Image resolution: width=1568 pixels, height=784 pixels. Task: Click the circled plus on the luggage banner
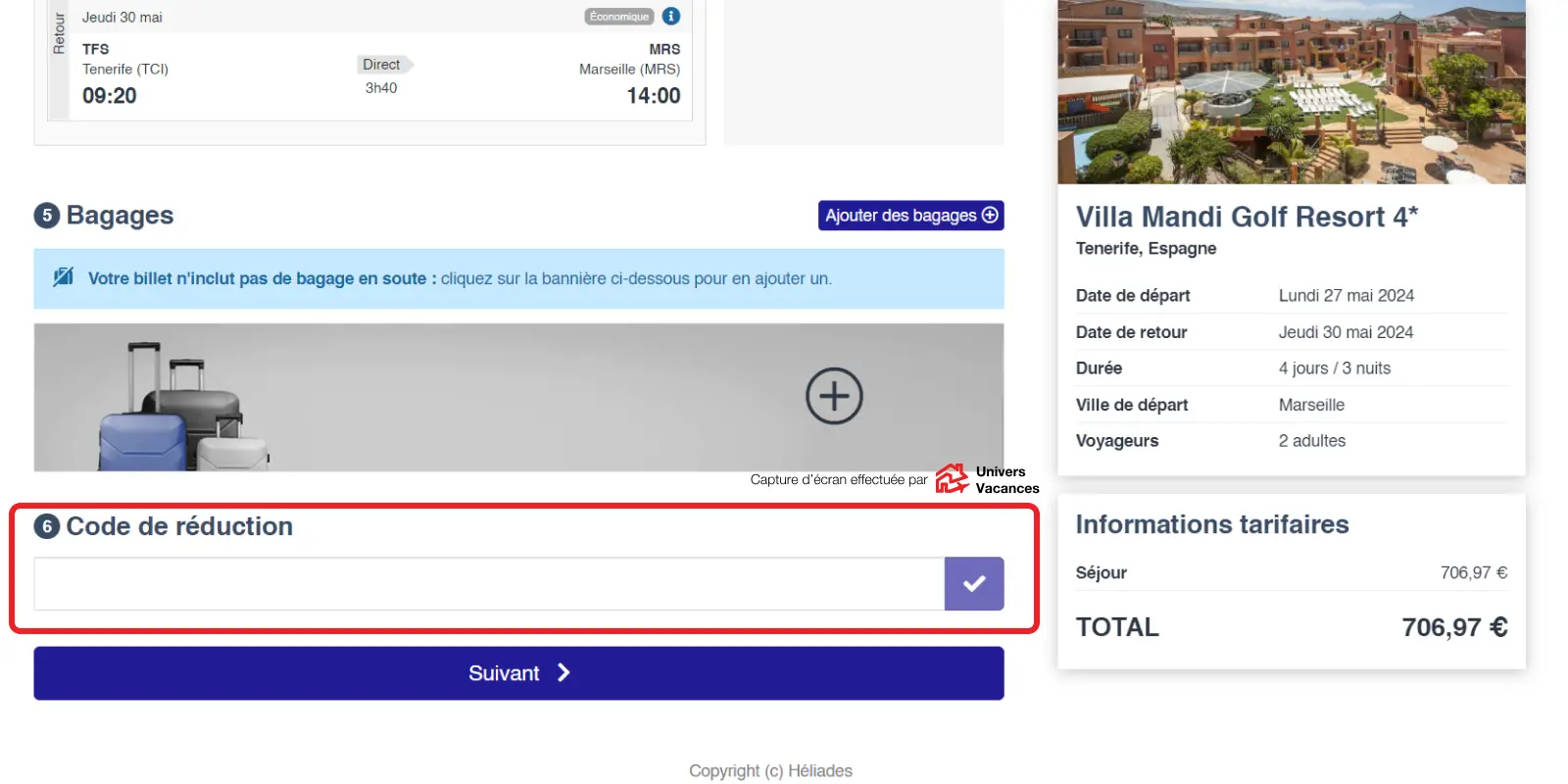pyautogui.click(x=834, y=396)
